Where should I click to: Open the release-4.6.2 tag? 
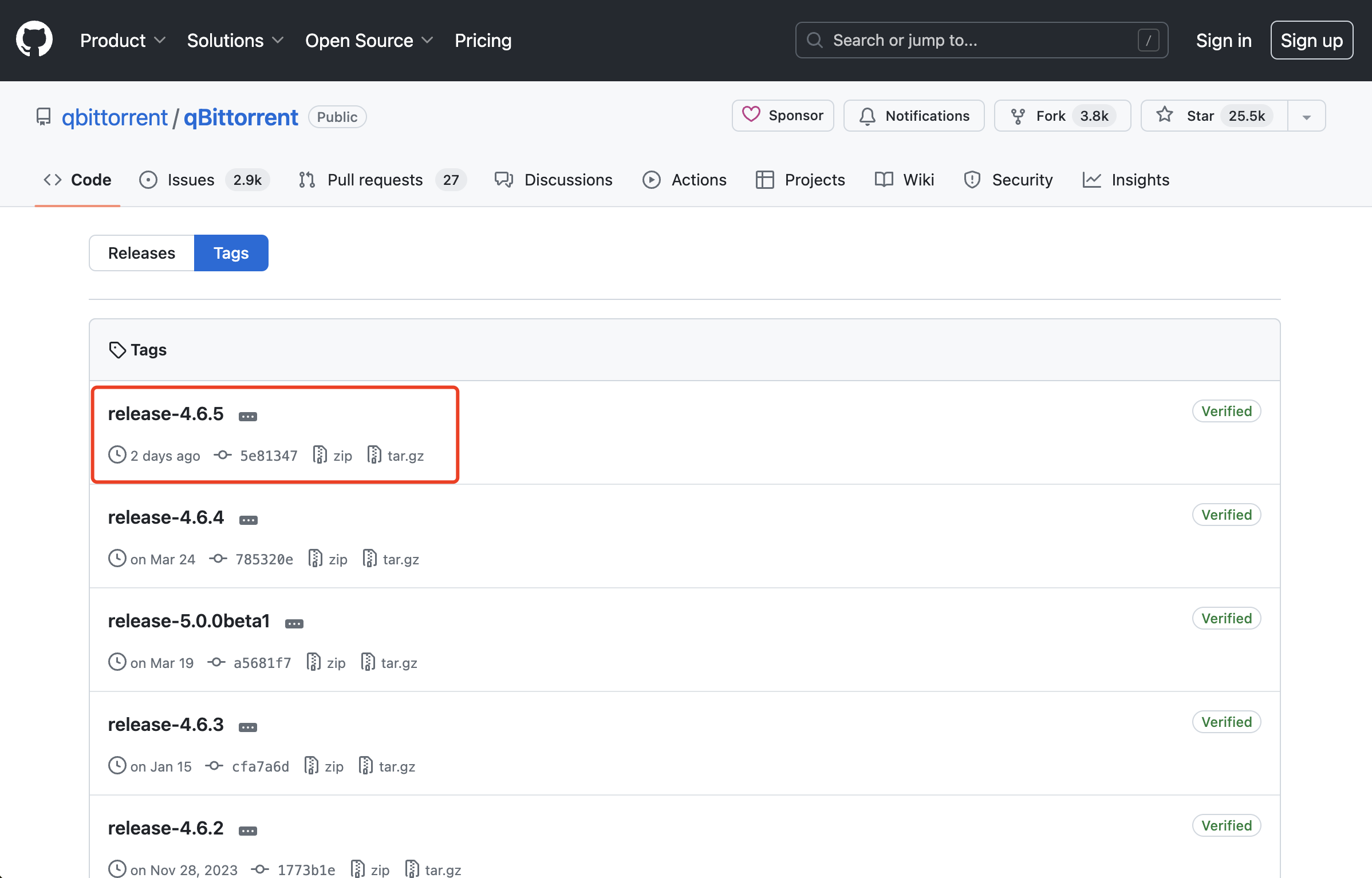click(x=165, y=828)
